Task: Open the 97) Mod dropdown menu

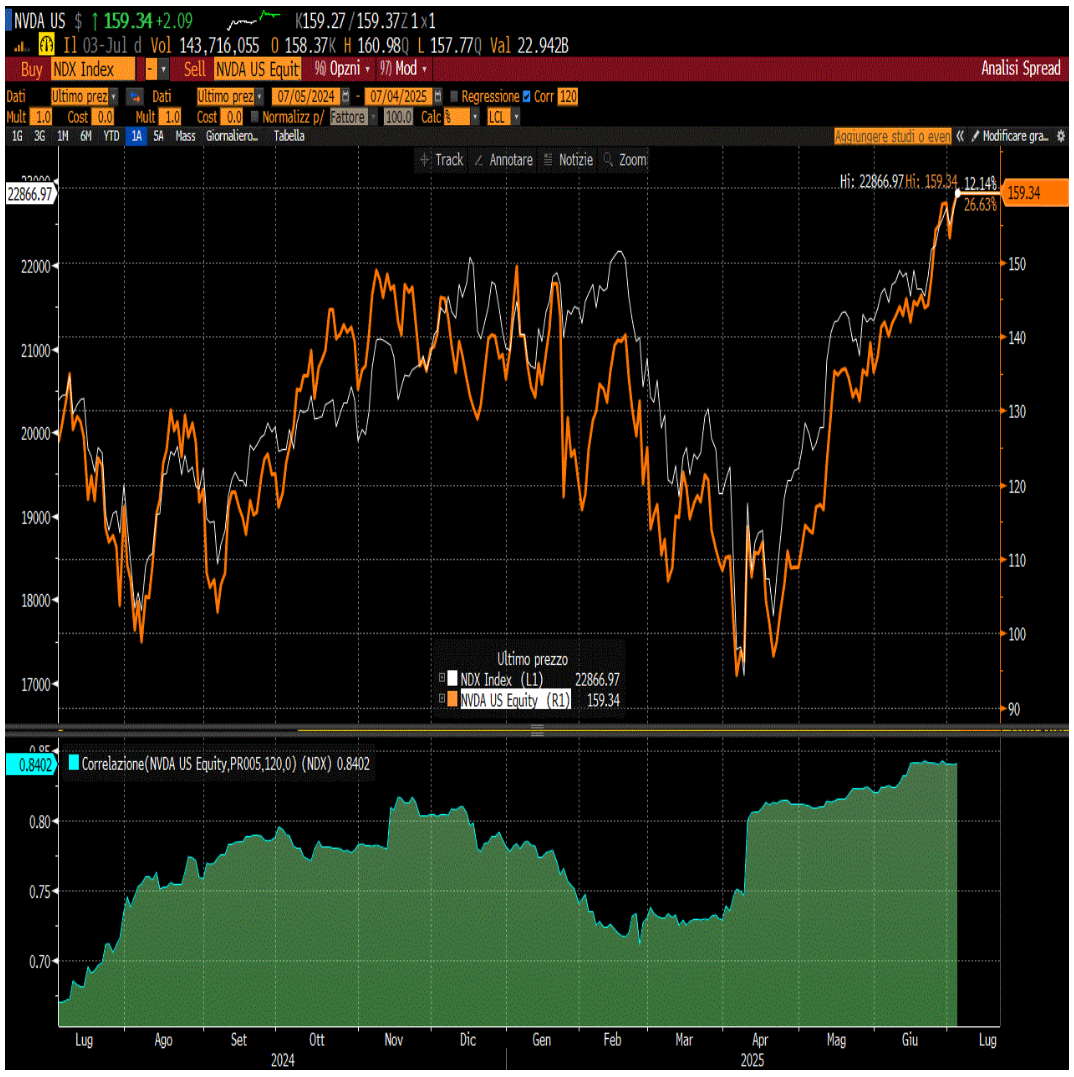Action: click(403, 69)
